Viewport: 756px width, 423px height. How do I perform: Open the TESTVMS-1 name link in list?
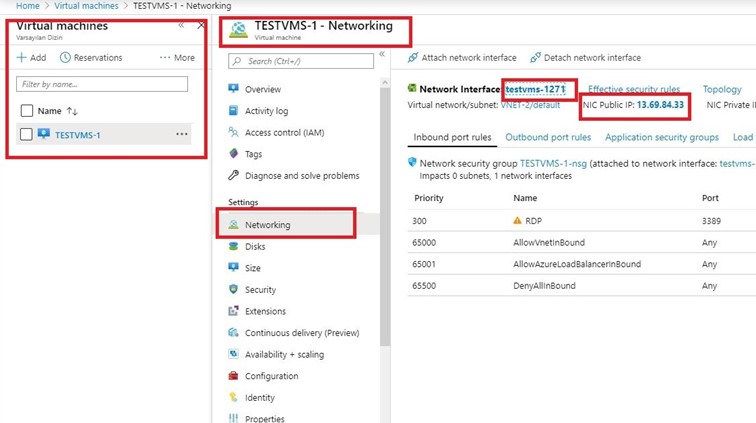point(78,135)
